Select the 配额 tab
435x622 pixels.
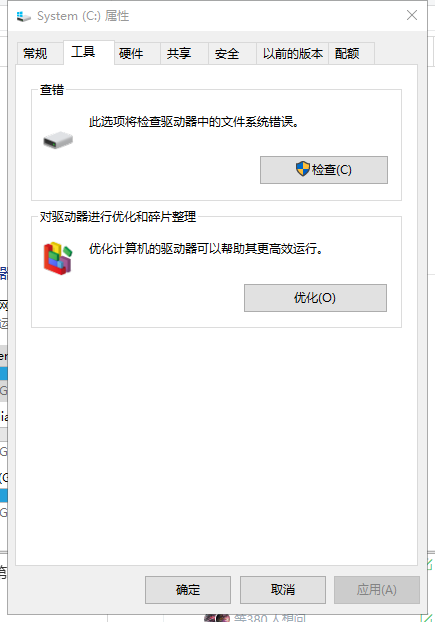click(x=347, y=54)
